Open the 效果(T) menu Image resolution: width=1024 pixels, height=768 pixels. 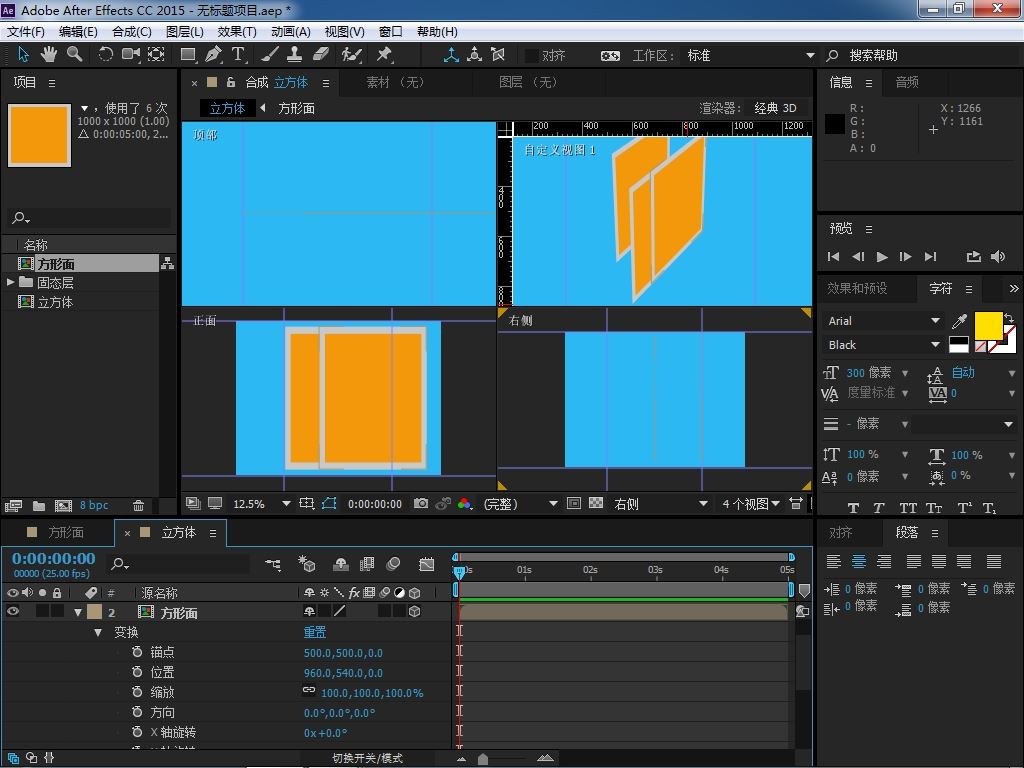pyautogui.click(x=237, y=31)
